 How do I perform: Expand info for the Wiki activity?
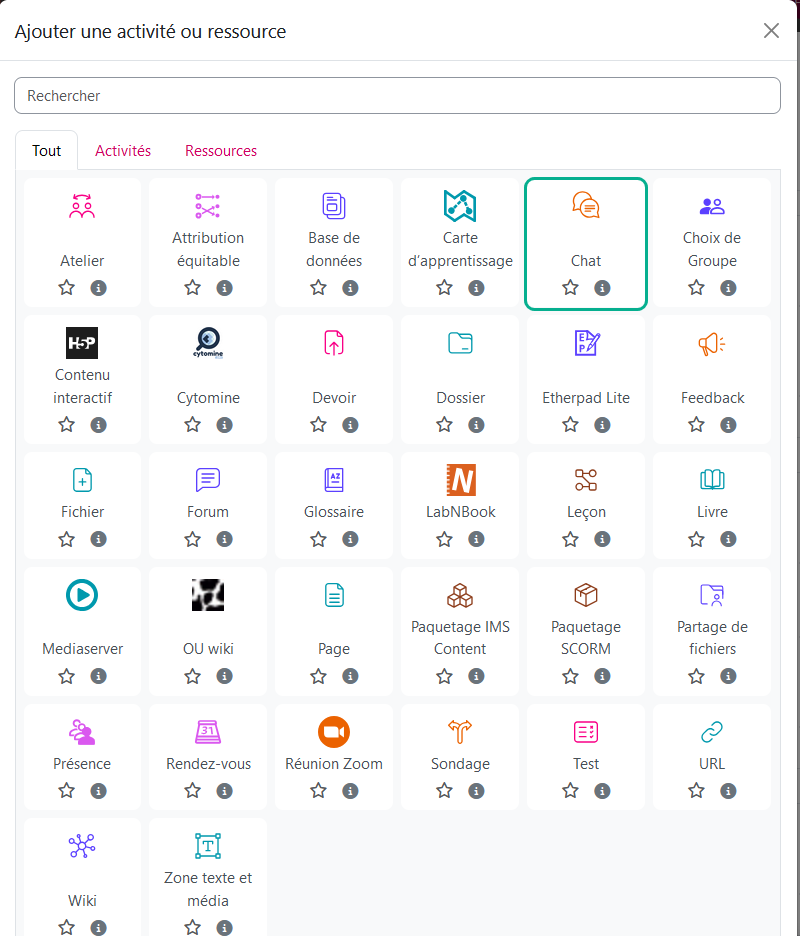(x=98, y=928)
